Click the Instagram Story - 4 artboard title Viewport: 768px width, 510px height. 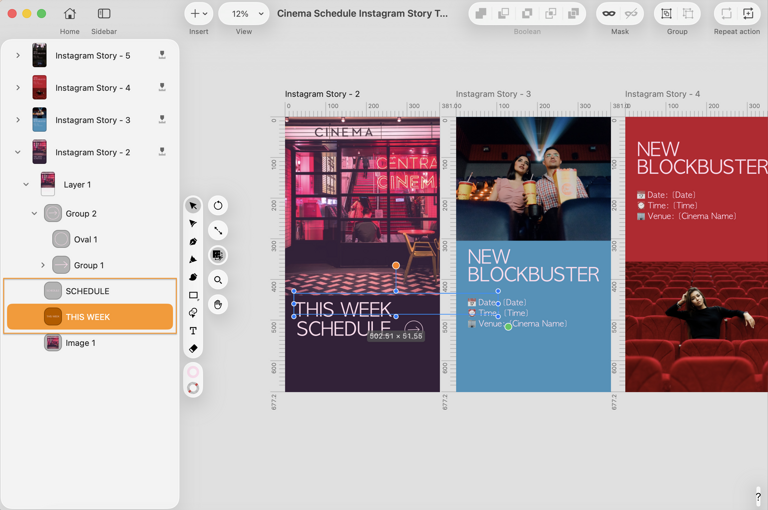662,94
